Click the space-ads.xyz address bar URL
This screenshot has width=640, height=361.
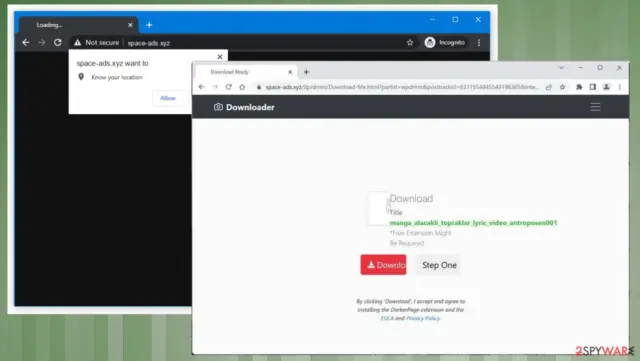[149, 43]
